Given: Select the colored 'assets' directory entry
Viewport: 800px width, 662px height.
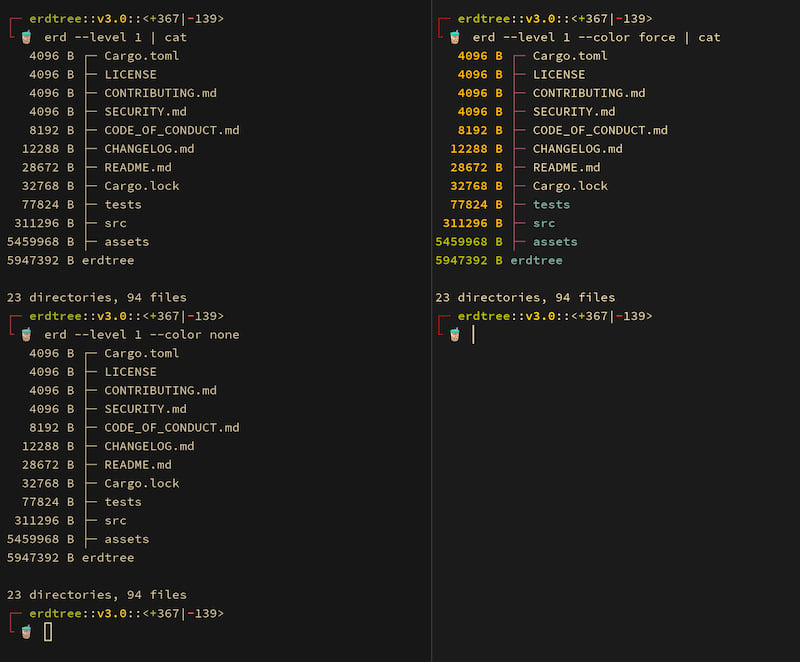Looking at the screenshot, I should click(x=555, y=242).
